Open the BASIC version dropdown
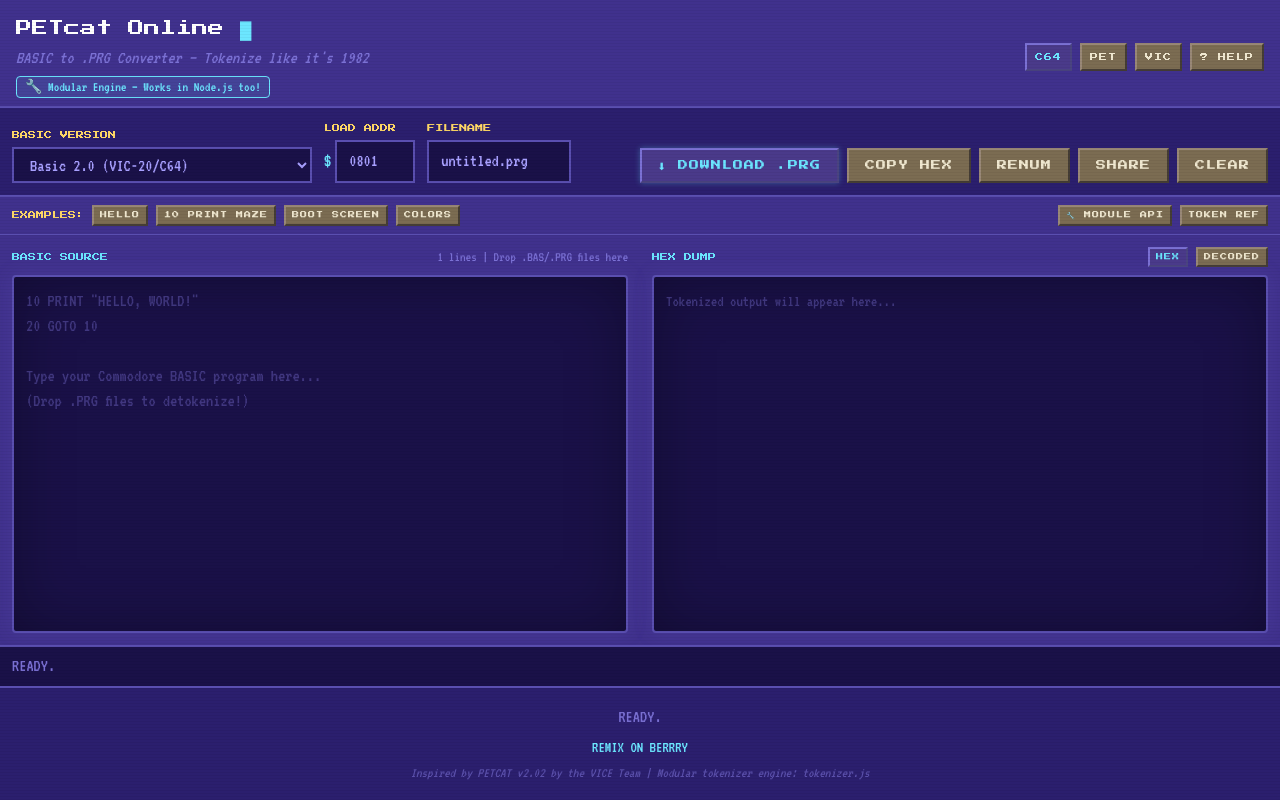1280x800 pixels. pos(162,165)
